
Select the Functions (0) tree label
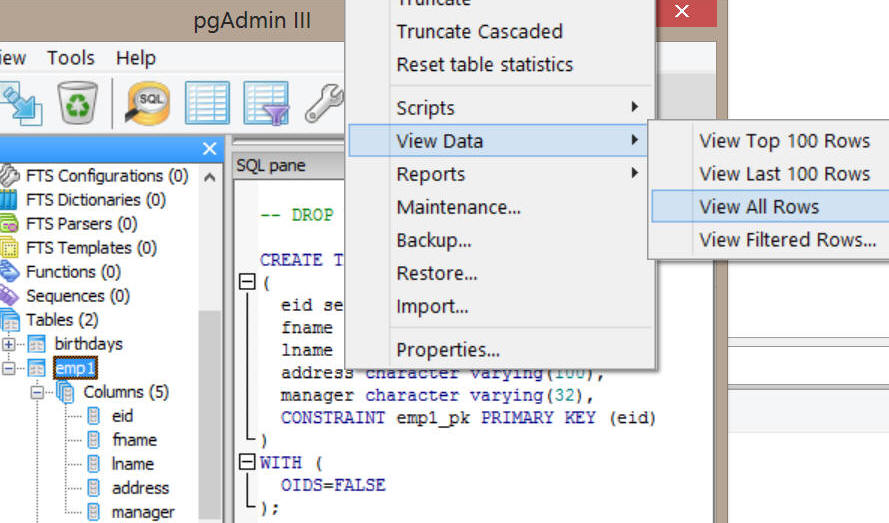tap(74, 272)
